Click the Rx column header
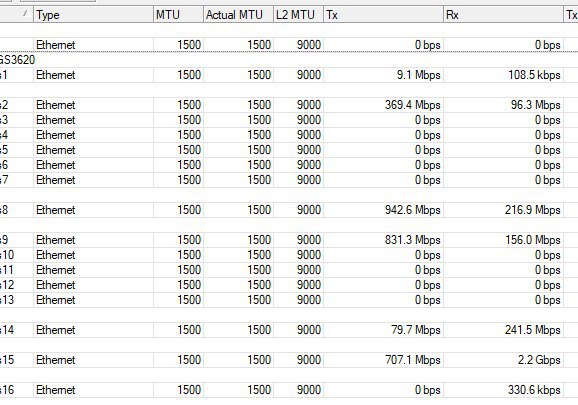Screen dimensions: 578x405 pyautogui.click(x=503, y=15)
